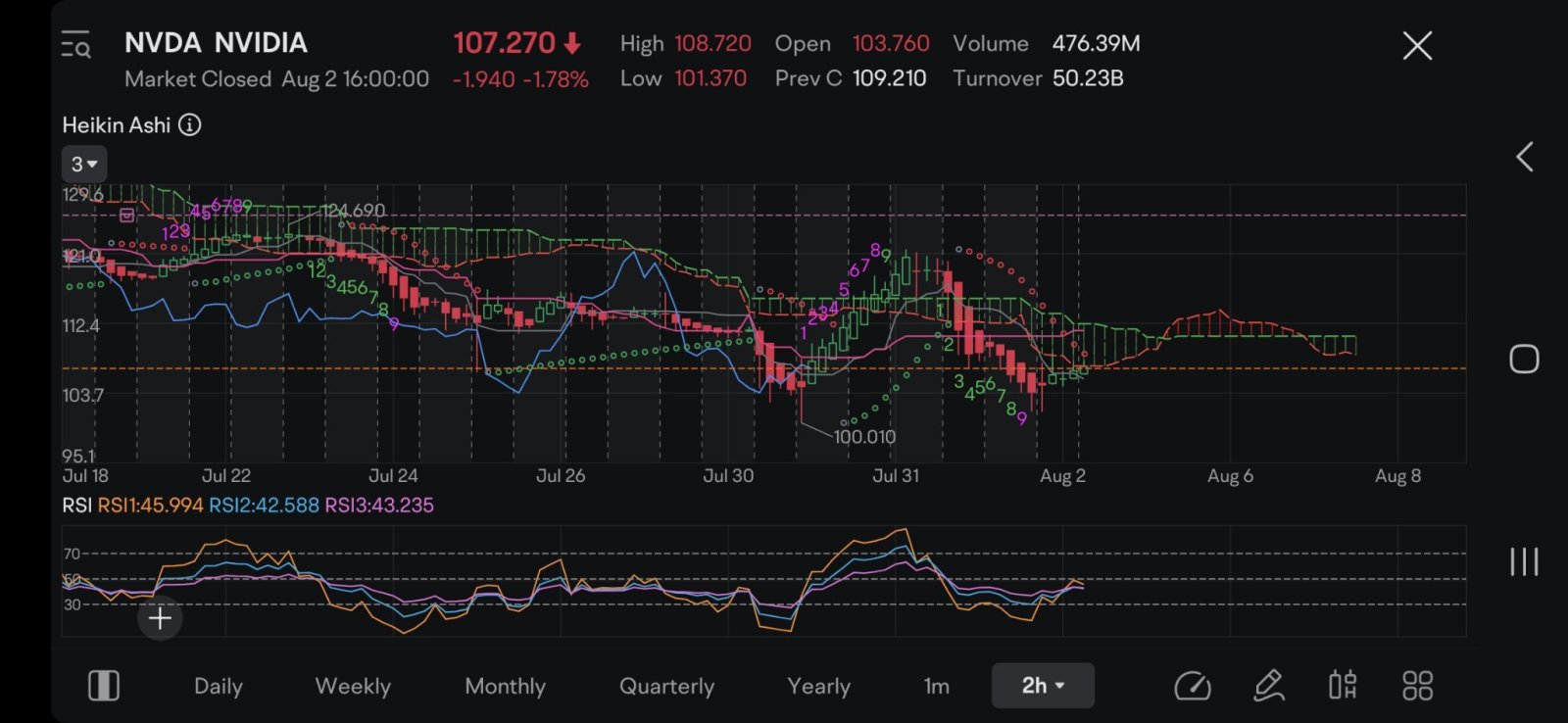1568x723 pixels.
Task: Toggle the split-panel layout icon
Action: click(104, 686)
